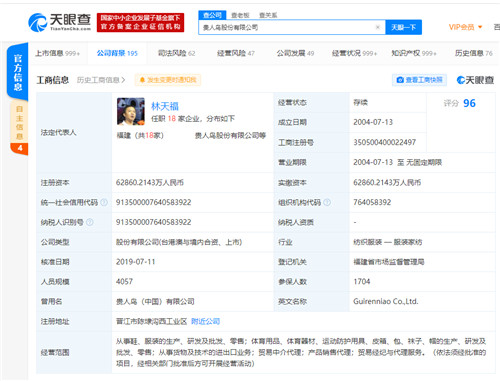The image size is (500, 381).
Task: Open the 经营风险 47 tab
Action: click(236, 53)
